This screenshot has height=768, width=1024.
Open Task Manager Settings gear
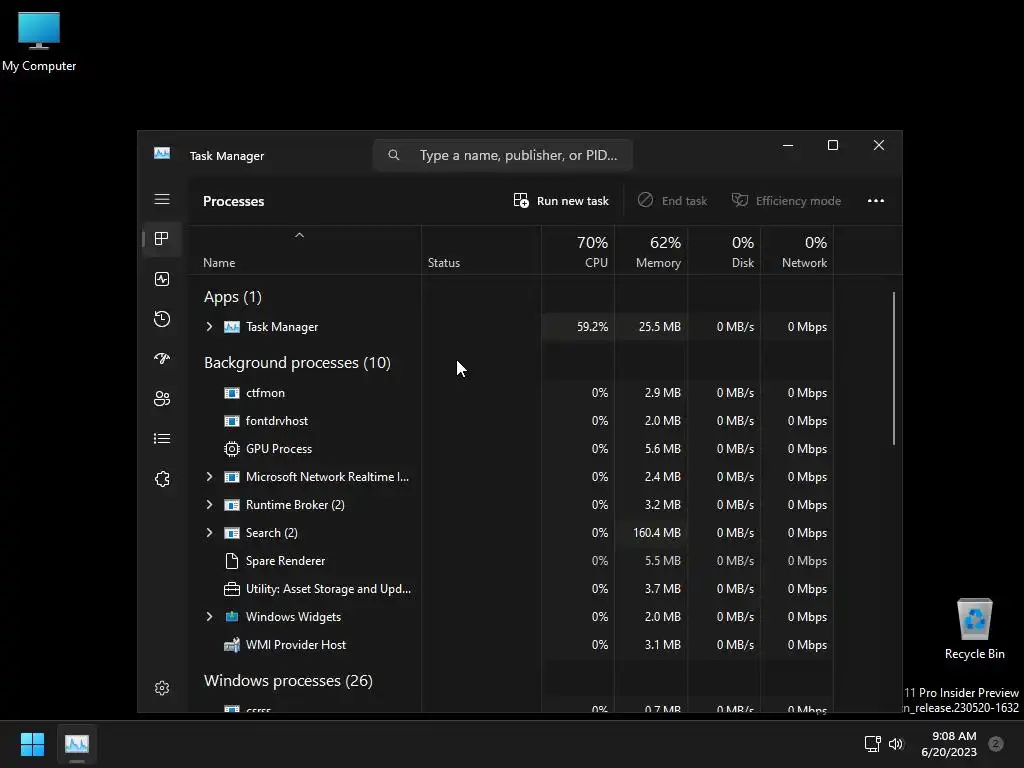pos(162,688)
